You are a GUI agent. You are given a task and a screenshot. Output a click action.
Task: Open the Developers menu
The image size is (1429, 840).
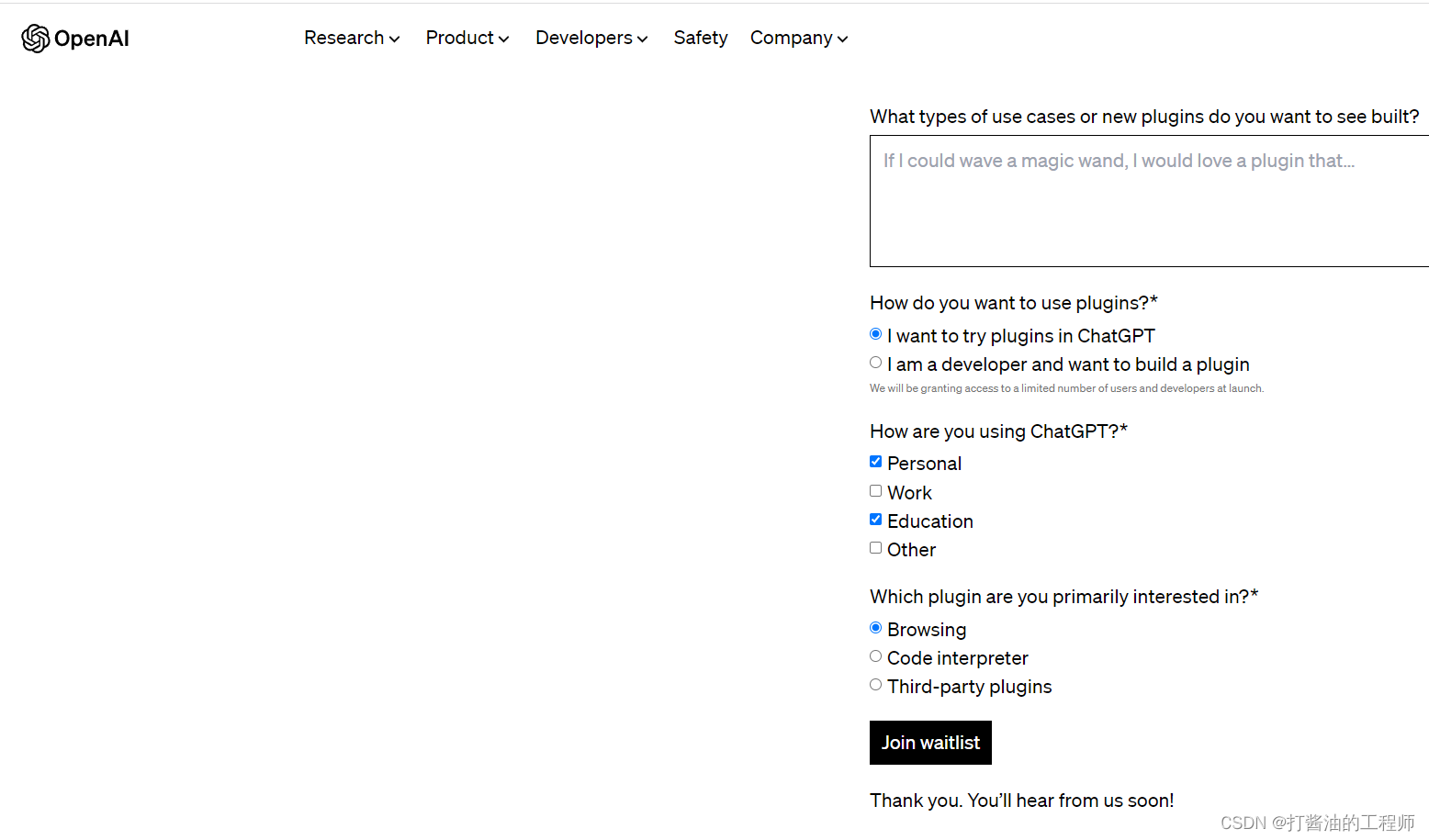tap(591, 38)
